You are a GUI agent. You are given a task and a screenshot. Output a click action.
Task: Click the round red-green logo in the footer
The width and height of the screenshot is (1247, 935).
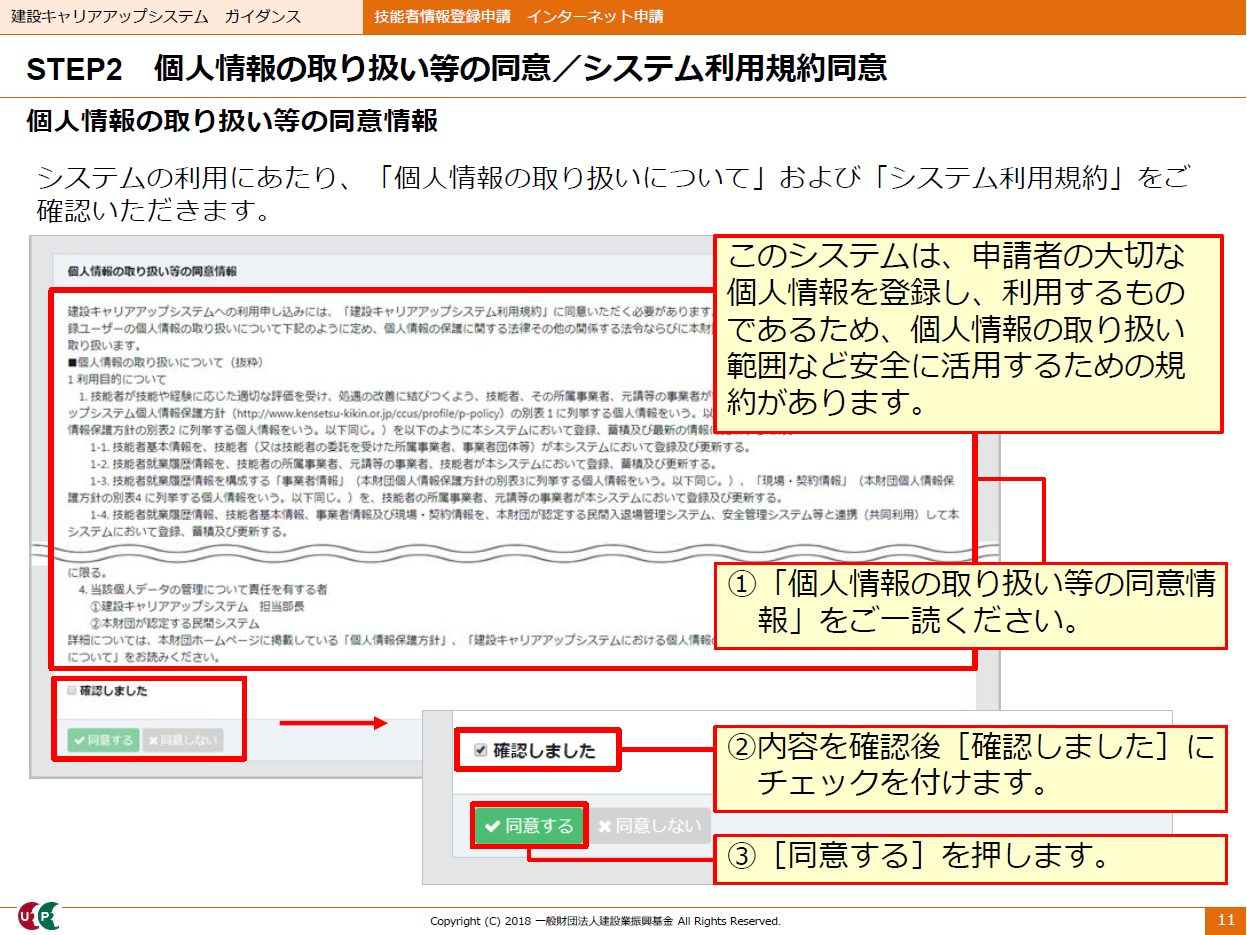click(39, 915)
